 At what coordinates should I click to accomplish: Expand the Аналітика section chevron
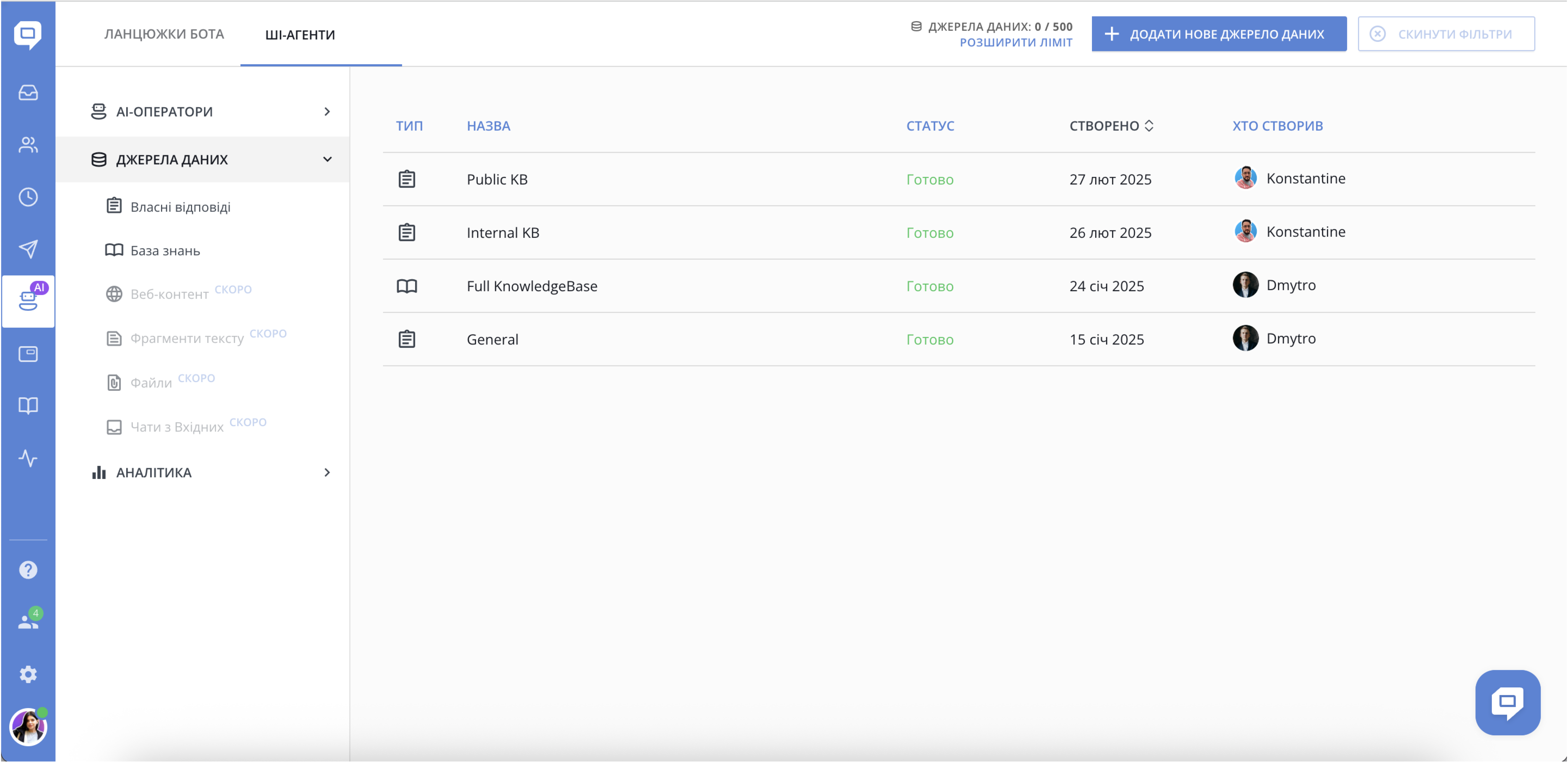pos(327,472)
